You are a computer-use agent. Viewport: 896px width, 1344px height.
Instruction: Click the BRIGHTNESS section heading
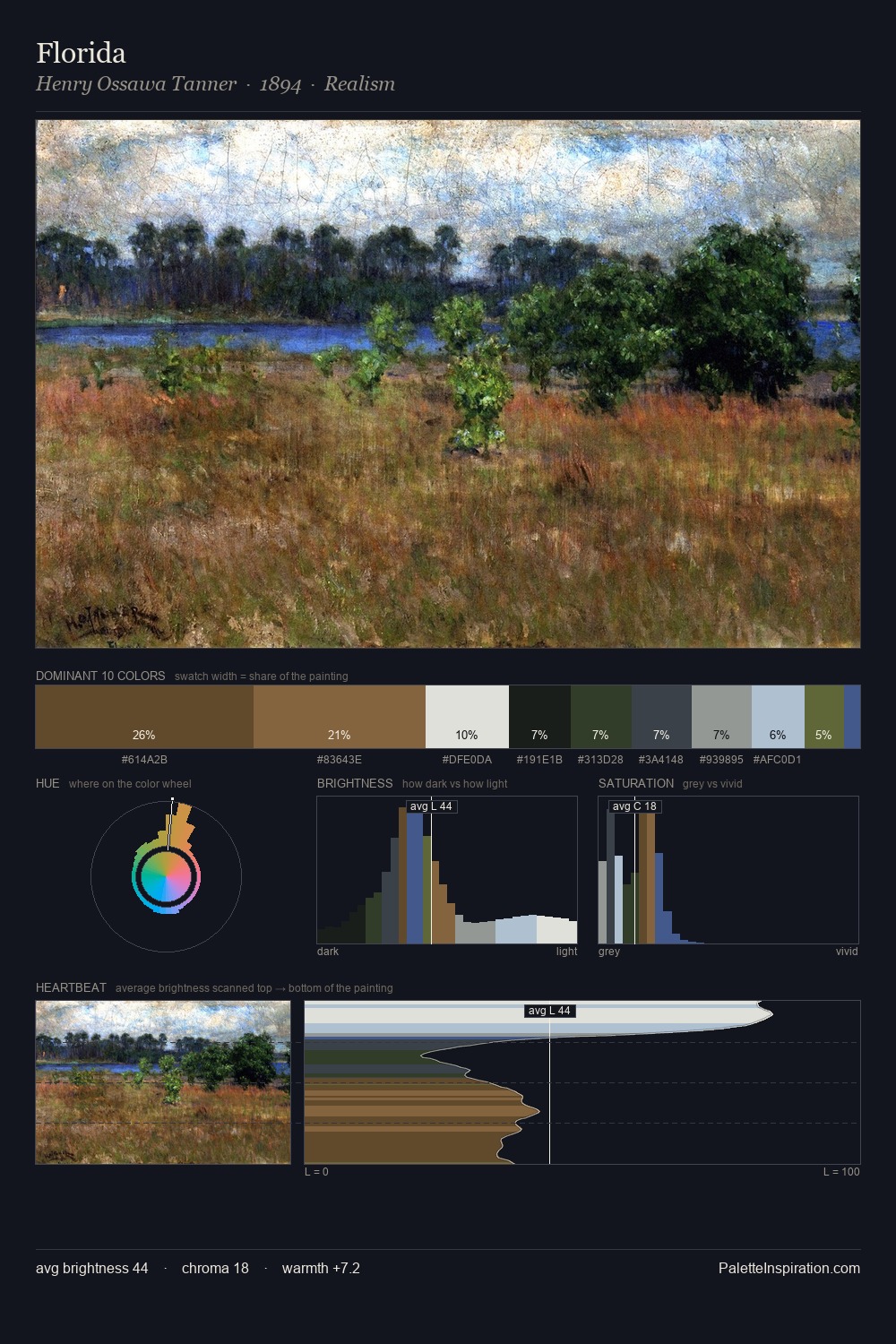pos(355,783)
